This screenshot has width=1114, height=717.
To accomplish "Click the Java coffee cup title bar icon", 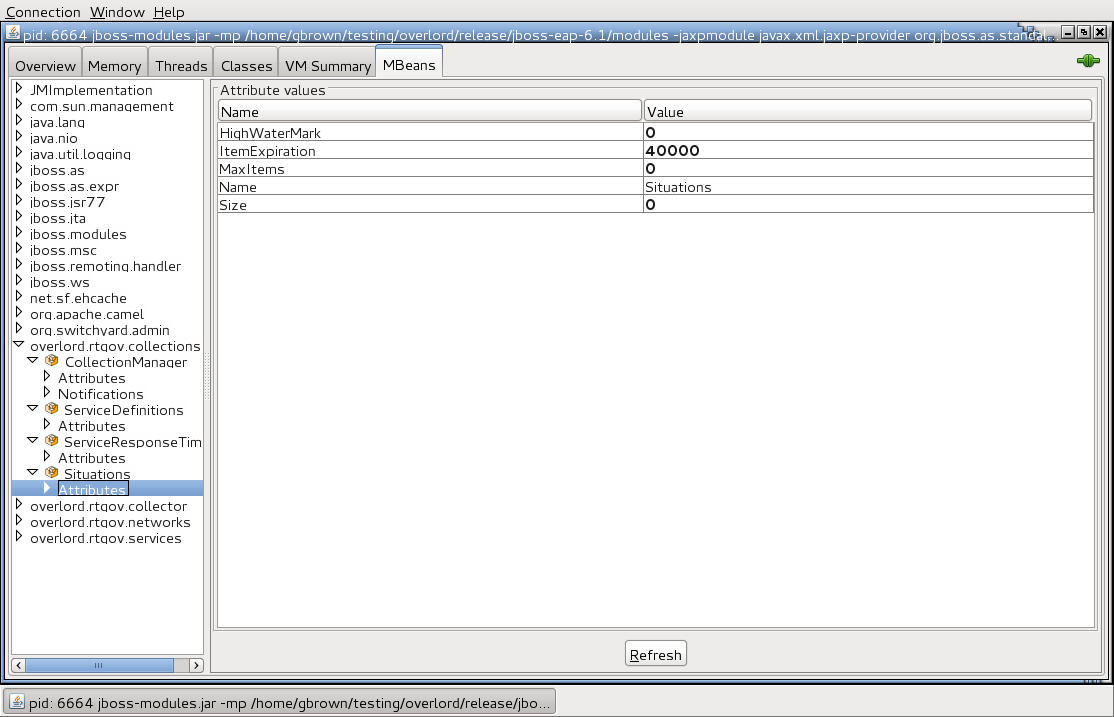I will [x=12, y=33].
